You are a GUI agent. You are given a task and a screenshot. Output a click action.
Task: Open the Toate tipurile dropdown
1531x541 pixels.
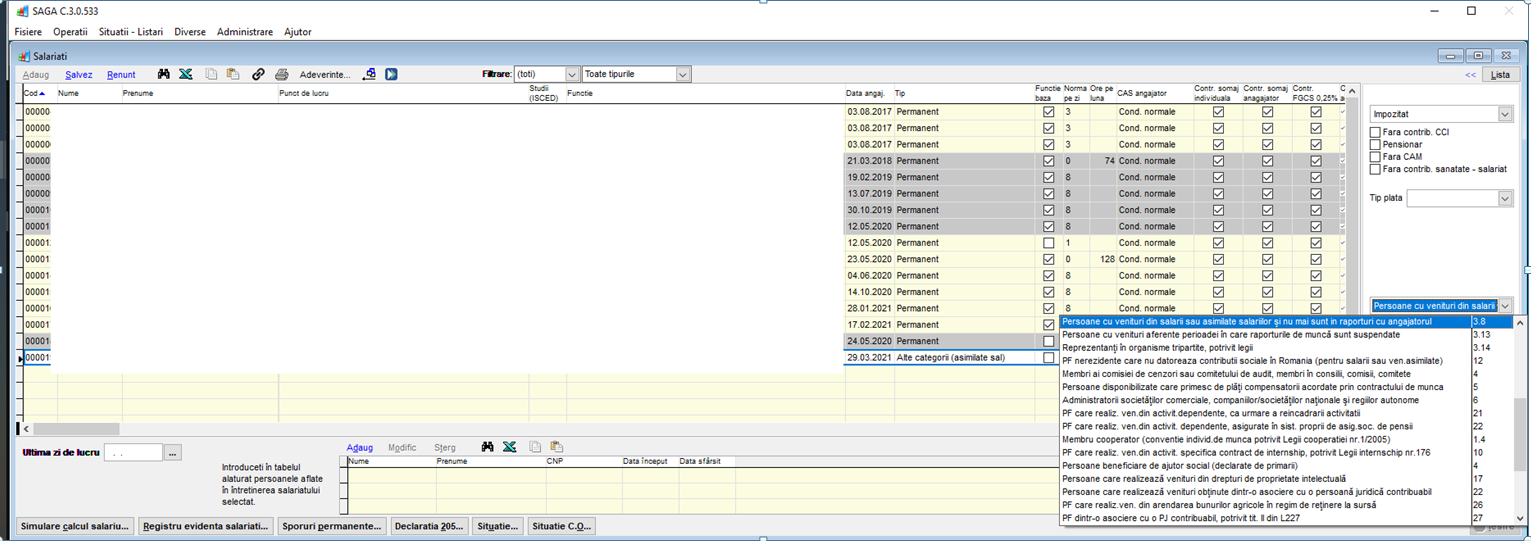[x=683, y=74]
